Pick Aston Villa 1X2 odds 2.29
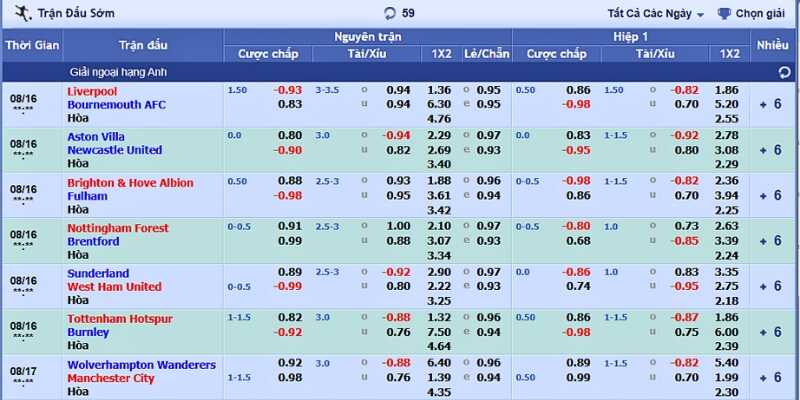 click(439, 136)
